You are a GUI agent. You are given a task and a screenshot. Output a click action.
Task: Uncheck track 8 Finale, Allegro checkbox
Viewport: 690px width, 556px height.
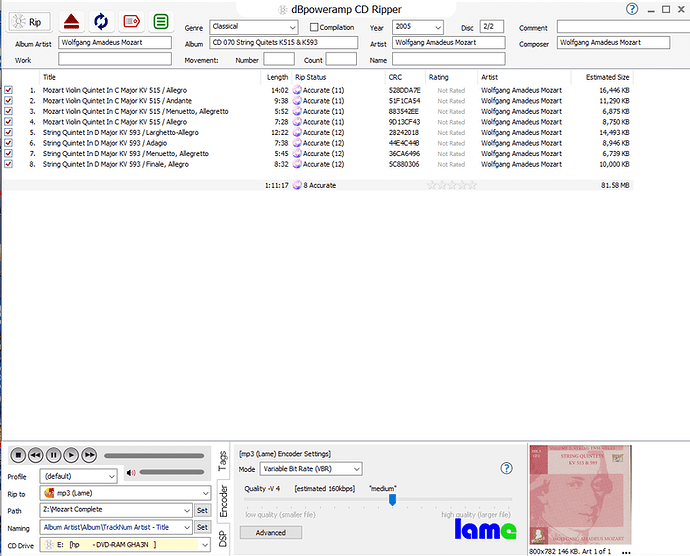pos(8,164)
